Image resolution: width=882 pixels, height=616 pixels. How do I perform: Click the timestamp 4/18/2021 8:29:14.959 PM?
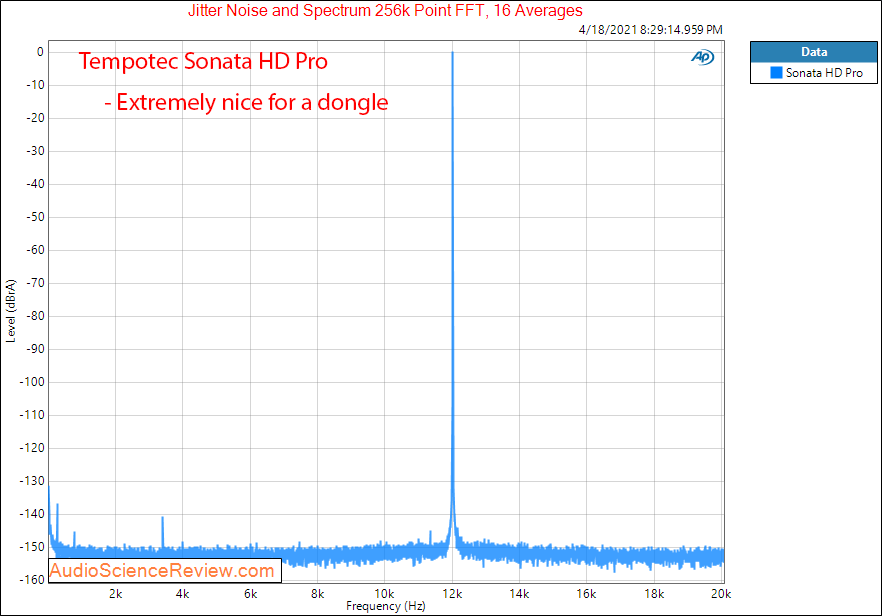[x=651, y=30]
